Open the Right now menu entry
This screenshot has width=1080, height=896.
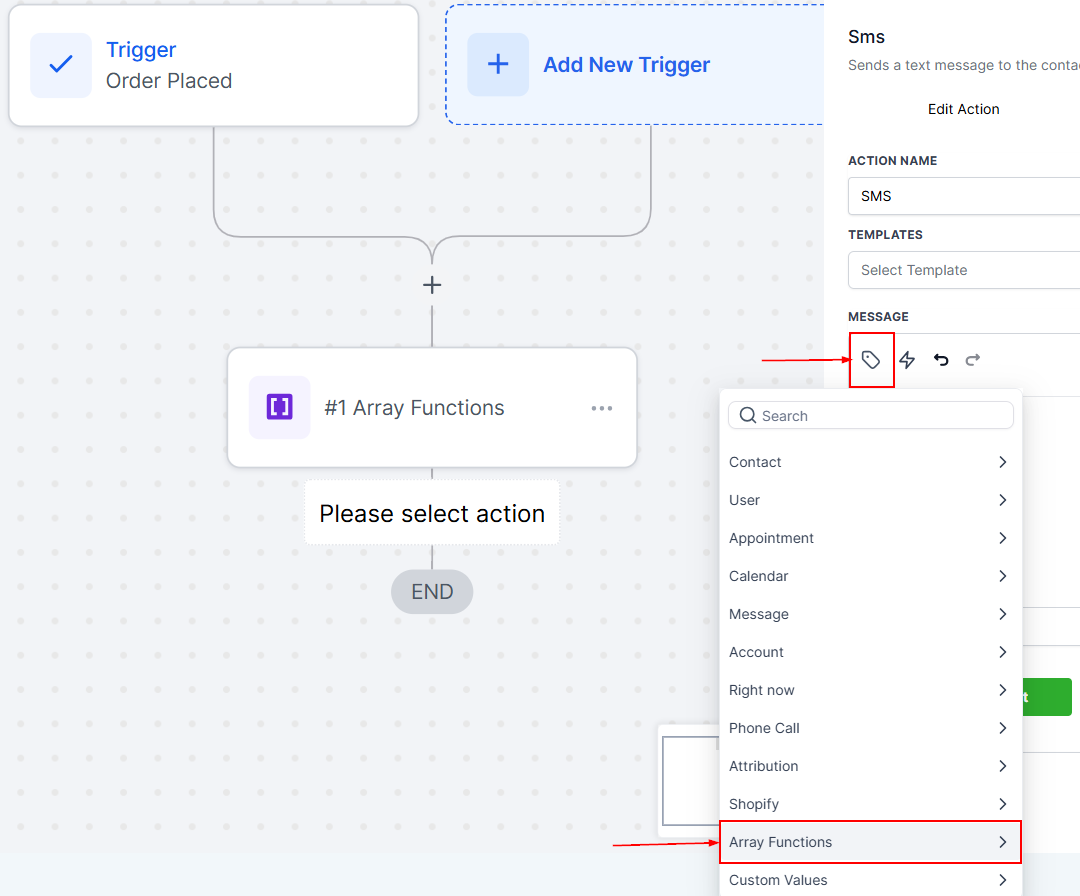coord(762,690)
